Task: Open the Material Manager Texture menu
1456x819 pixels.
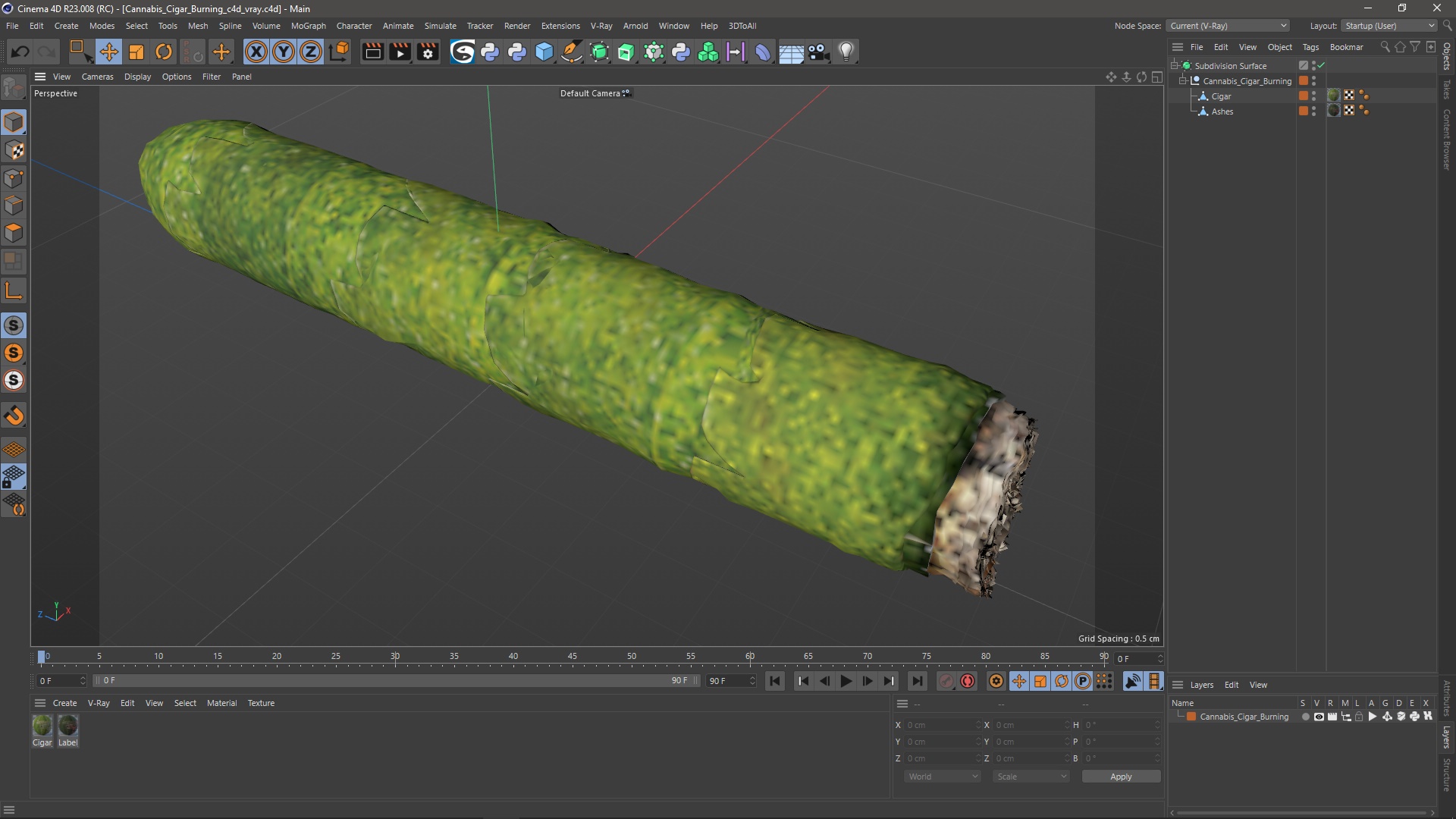Action: [x=261, y=703]
